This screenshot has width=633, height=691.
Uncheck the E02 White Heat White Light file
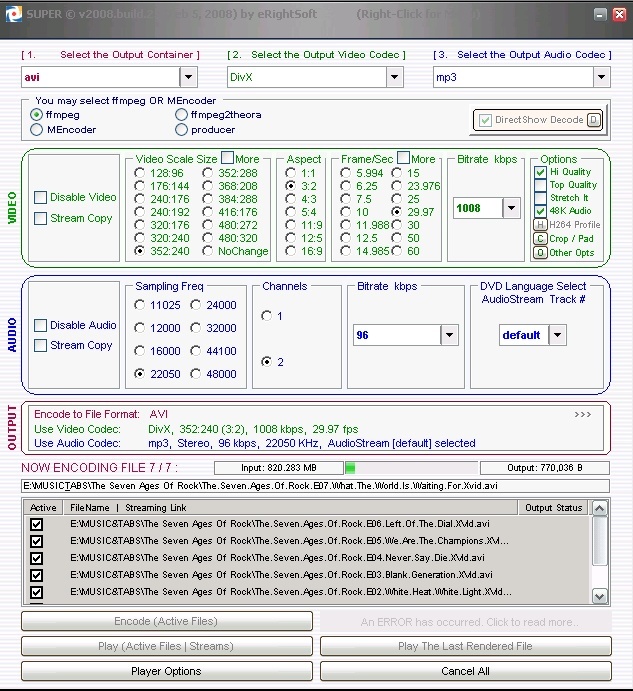pos(37,592)
